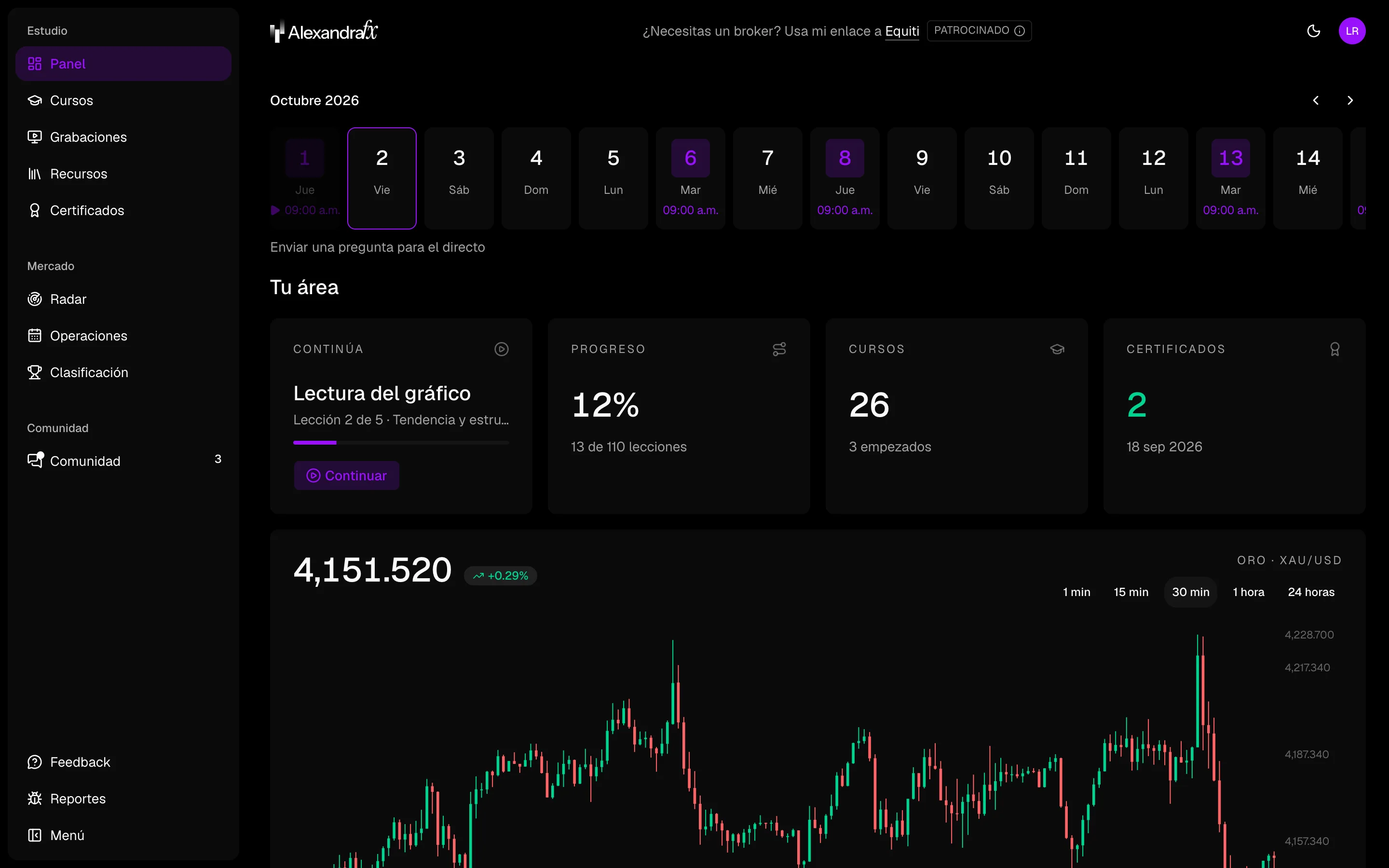Select the 1 hora timeframe
The height and width of the screenshot is (868, 1389).
pos(1249,592)
